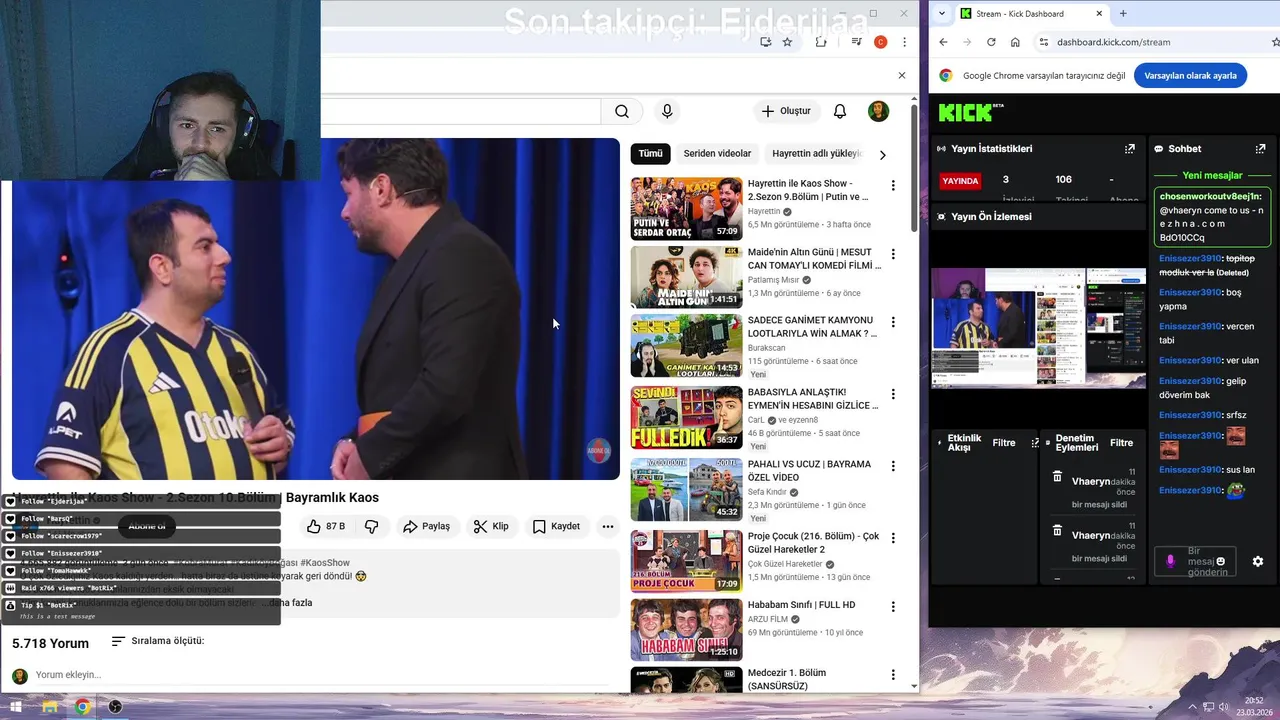Image resolution: width=1280 pixels, height=720 pixels.
Task: Open the BABASIYLA ANLAŞTIK video thumbnail
Action: coord(686,417)
